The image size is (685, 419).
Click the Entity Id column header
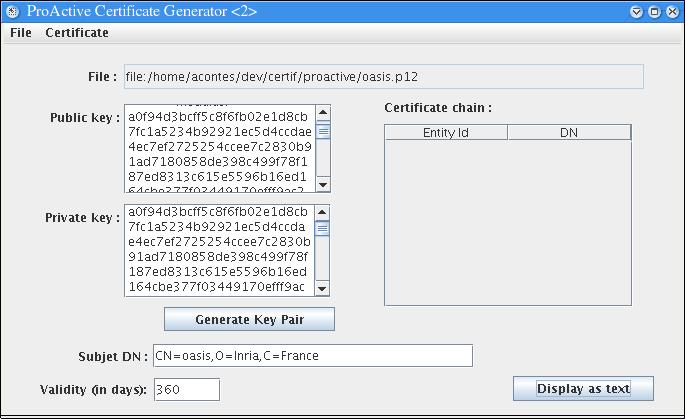(x=446, y=132)
